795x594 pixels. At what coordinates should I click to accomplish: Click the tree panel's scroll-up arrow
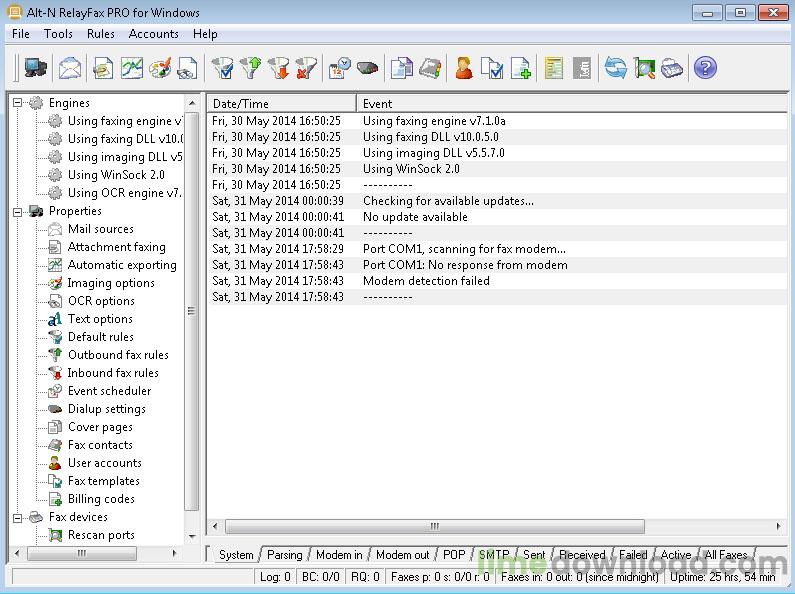click(192, 103)
